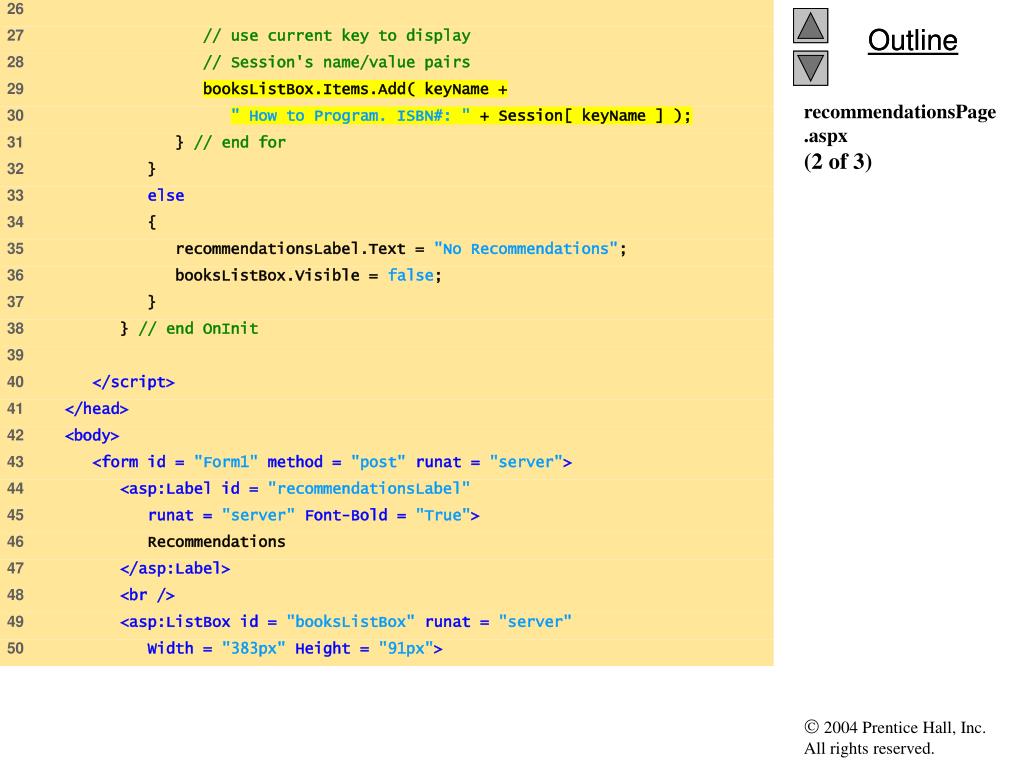Image resolution: width=1024 pixels, height=768 pixels.
Task: Click the closing </script> tag
Action: pos(133,382)
